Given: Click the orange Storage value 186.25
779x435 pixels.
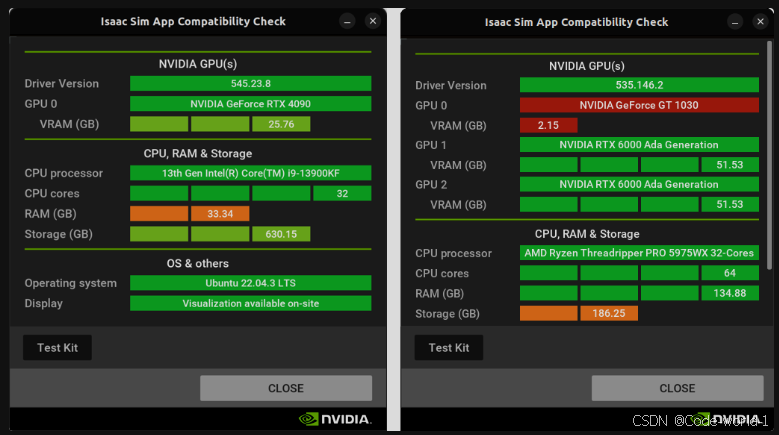Looking at the screenshot, I should pyautogui.click(x=609, y=313).
